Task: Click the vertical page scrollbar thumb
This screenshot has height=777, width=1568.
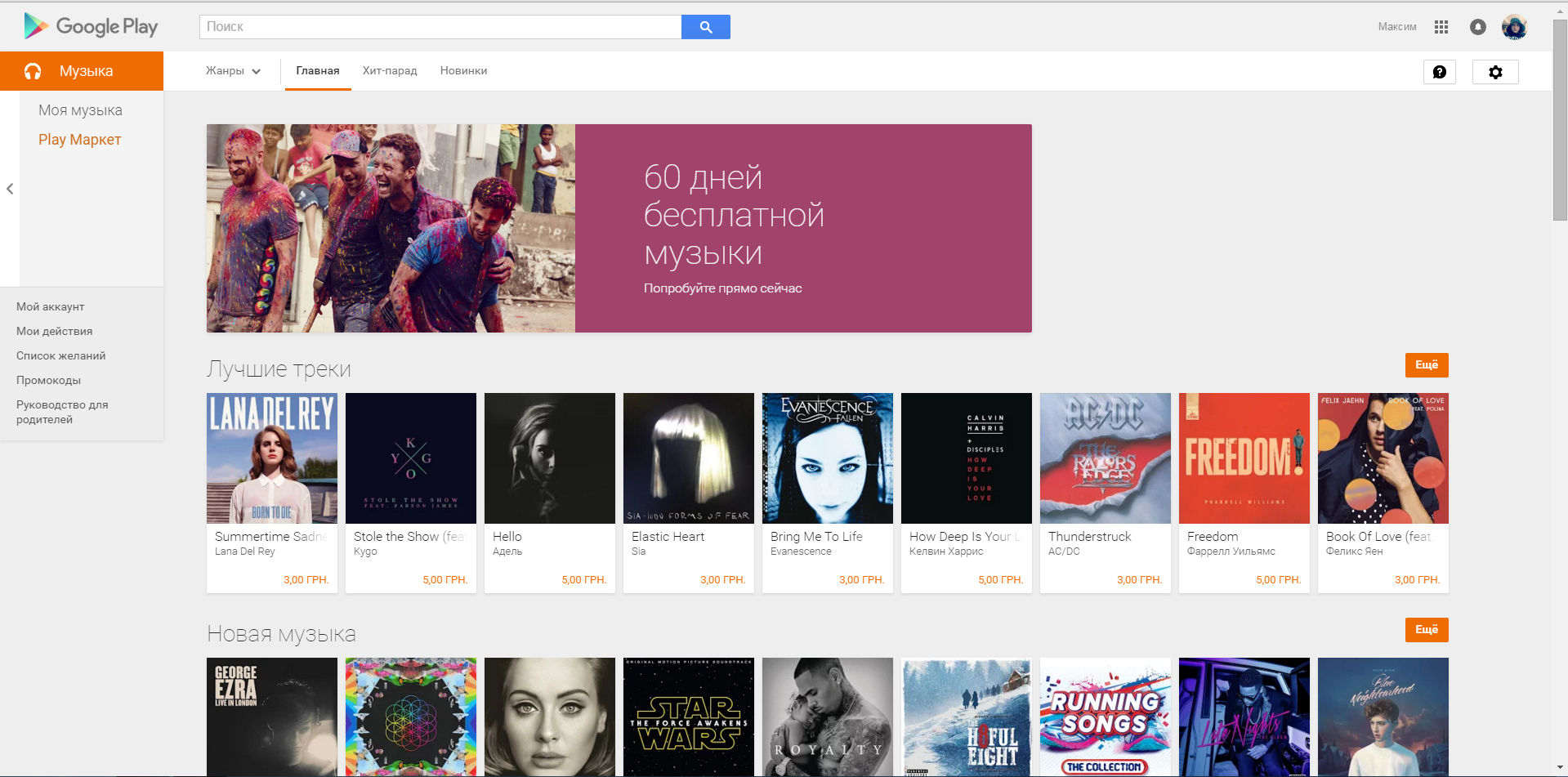Action: pyautogui.click(x=1559, y=123)
